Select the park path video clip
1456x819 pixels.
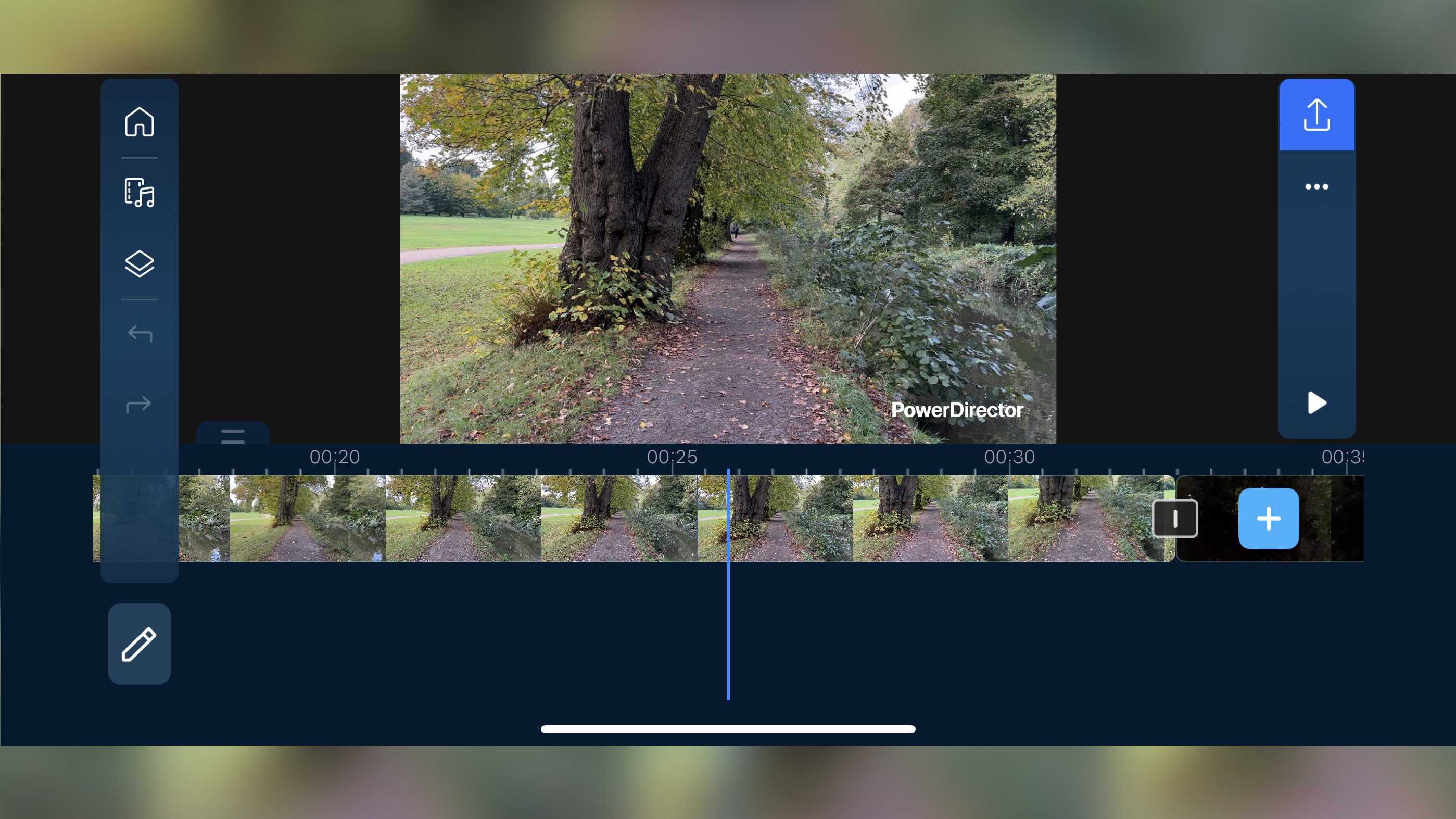(x=634, y=518)
